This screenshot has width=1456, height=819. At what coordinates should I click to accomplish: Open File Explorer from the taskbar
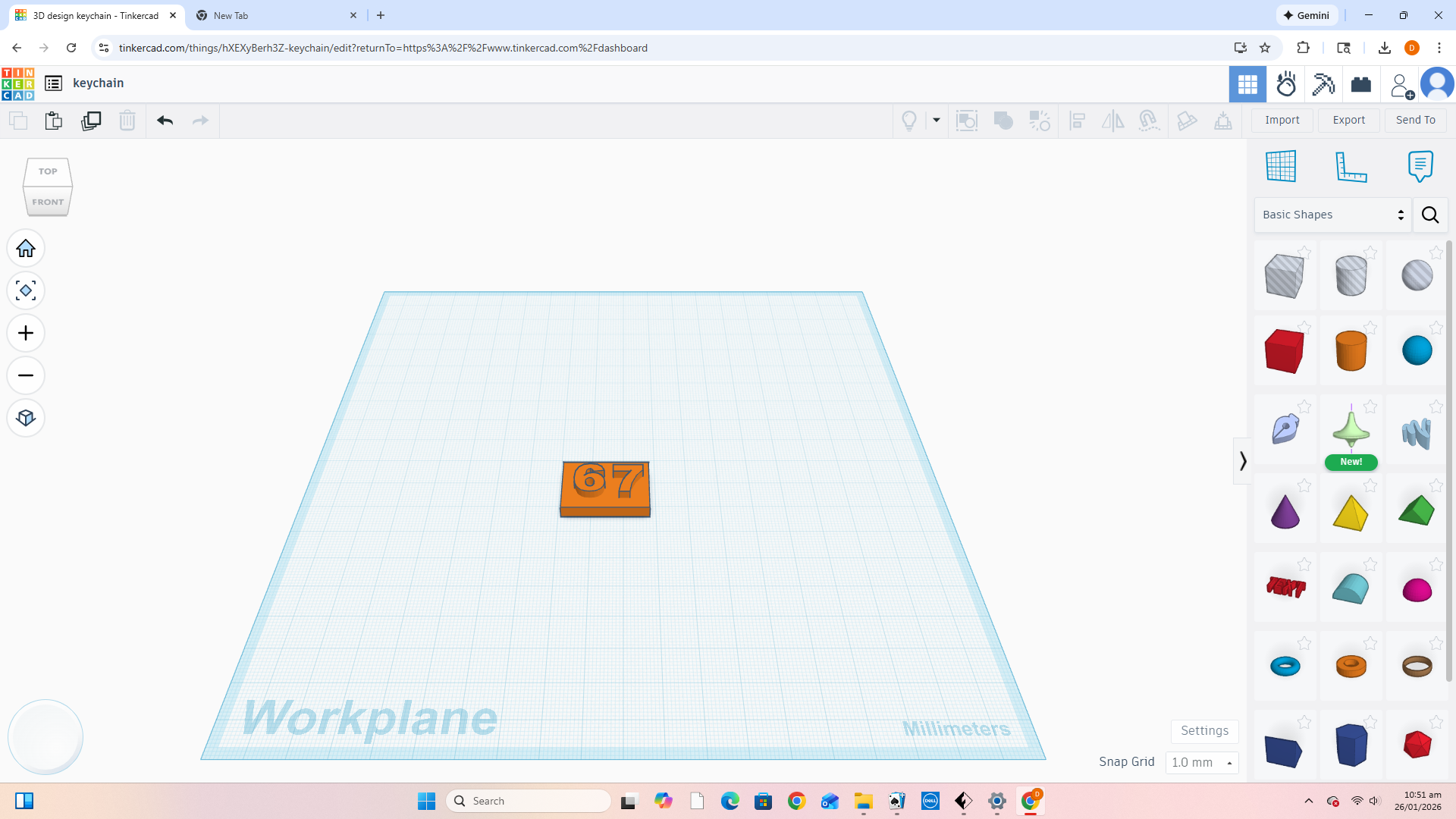pyautogui.click(x=863, y=802)
